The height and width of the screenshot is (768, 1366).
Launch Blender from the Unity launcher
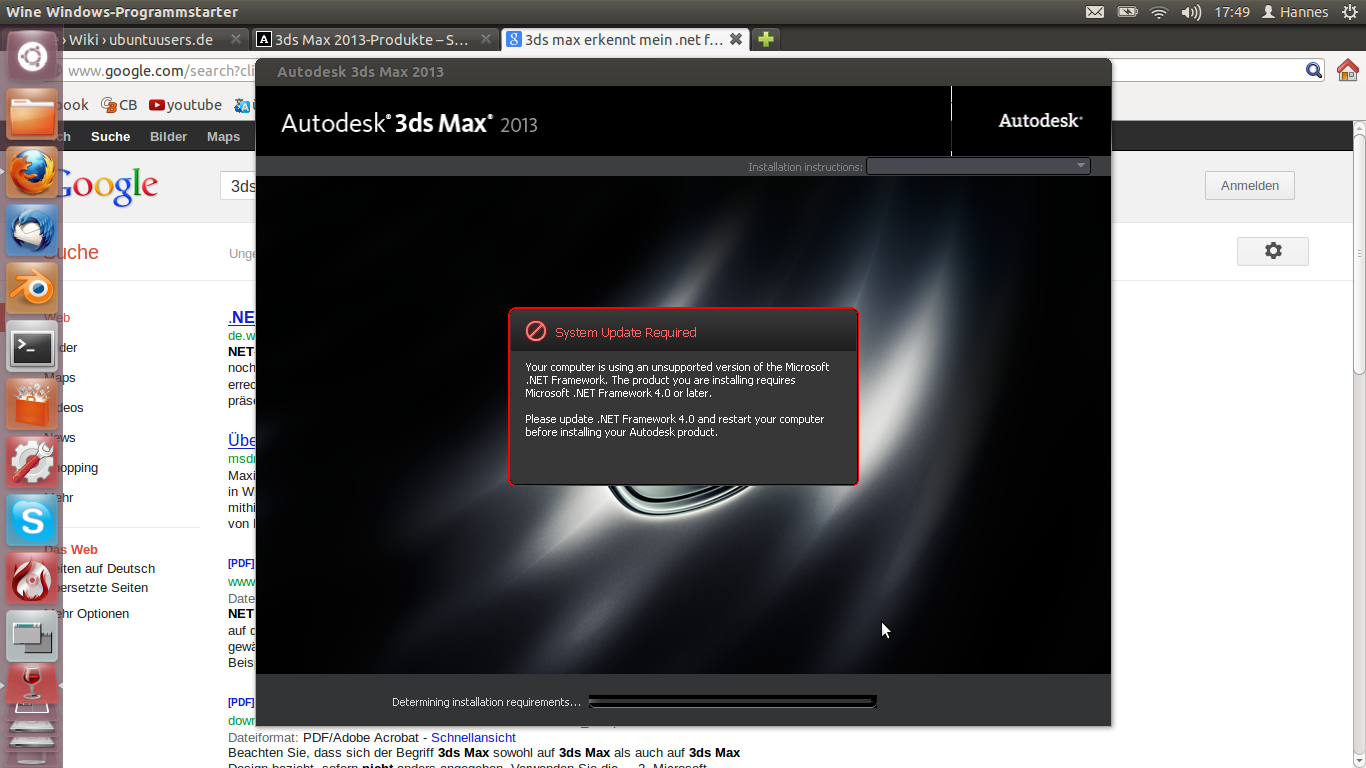[32, 288]
